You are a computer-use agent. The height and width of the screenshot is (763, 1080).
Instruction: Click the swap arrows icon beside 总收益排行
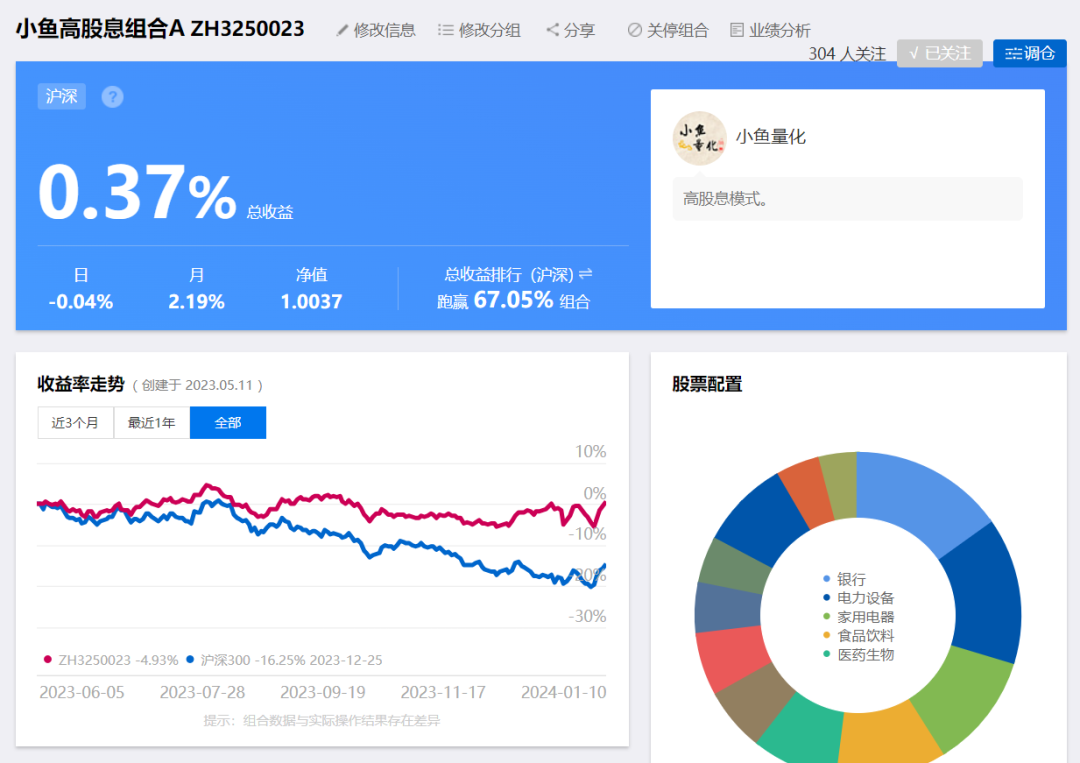[x=585, y=274]
